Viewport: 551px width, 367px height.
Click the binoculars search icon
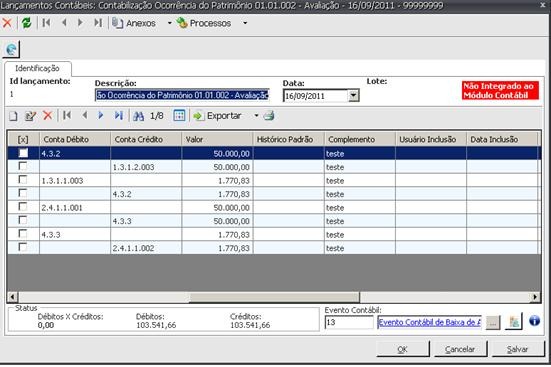click(138, 116)
